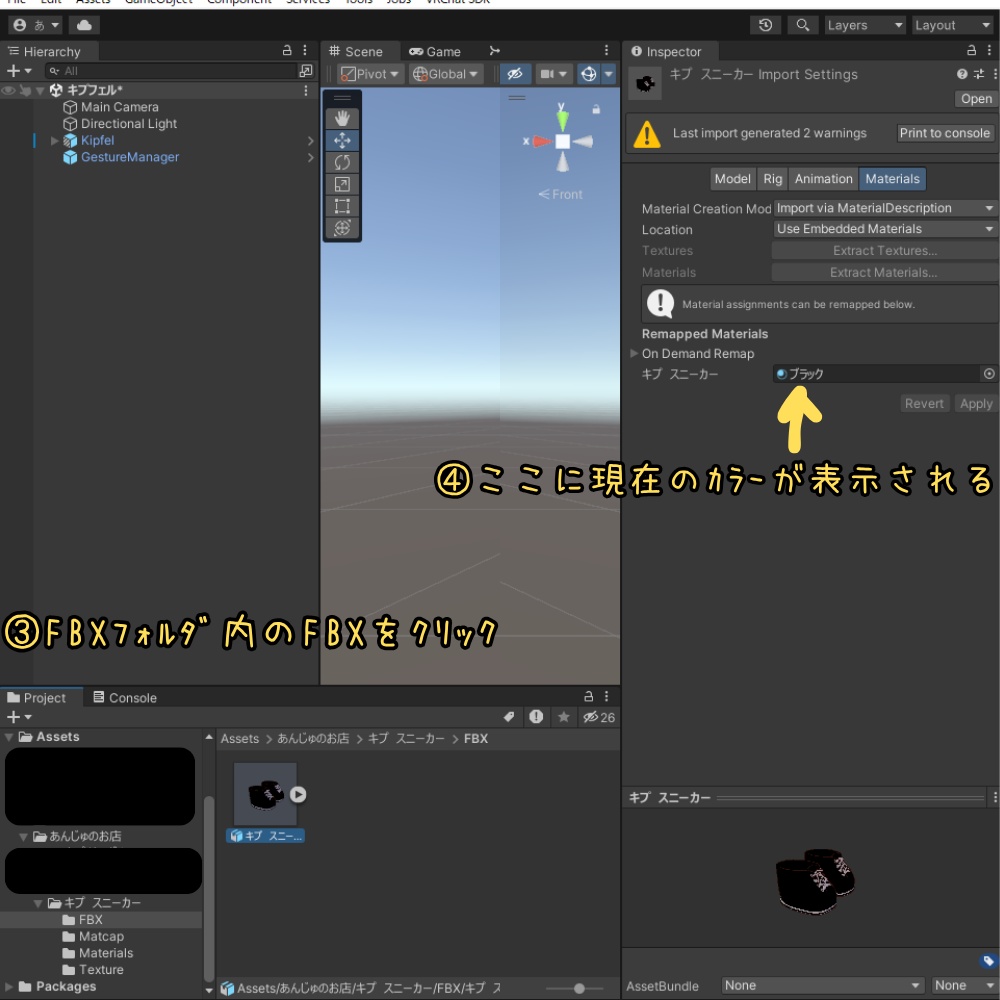
Task: Switch to the Rig tab in Import Settings
Action: tap(772, 178)
